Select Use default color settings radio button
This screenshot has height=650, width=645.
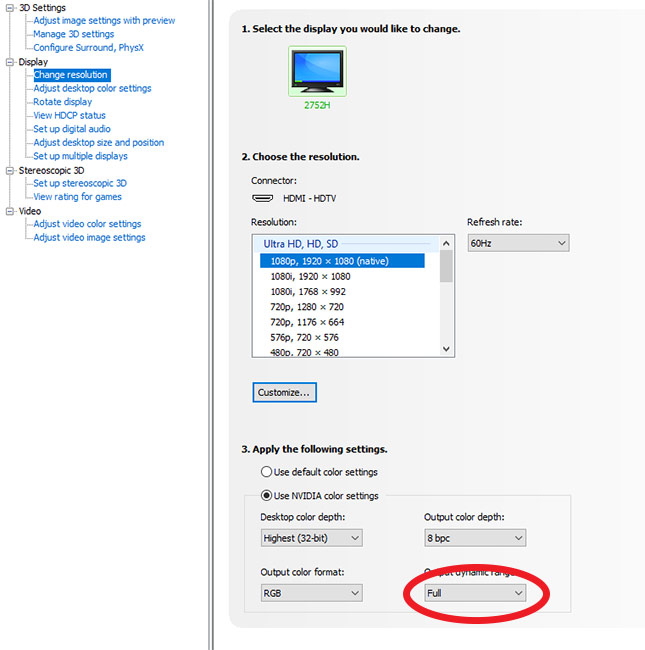(266, 472)
